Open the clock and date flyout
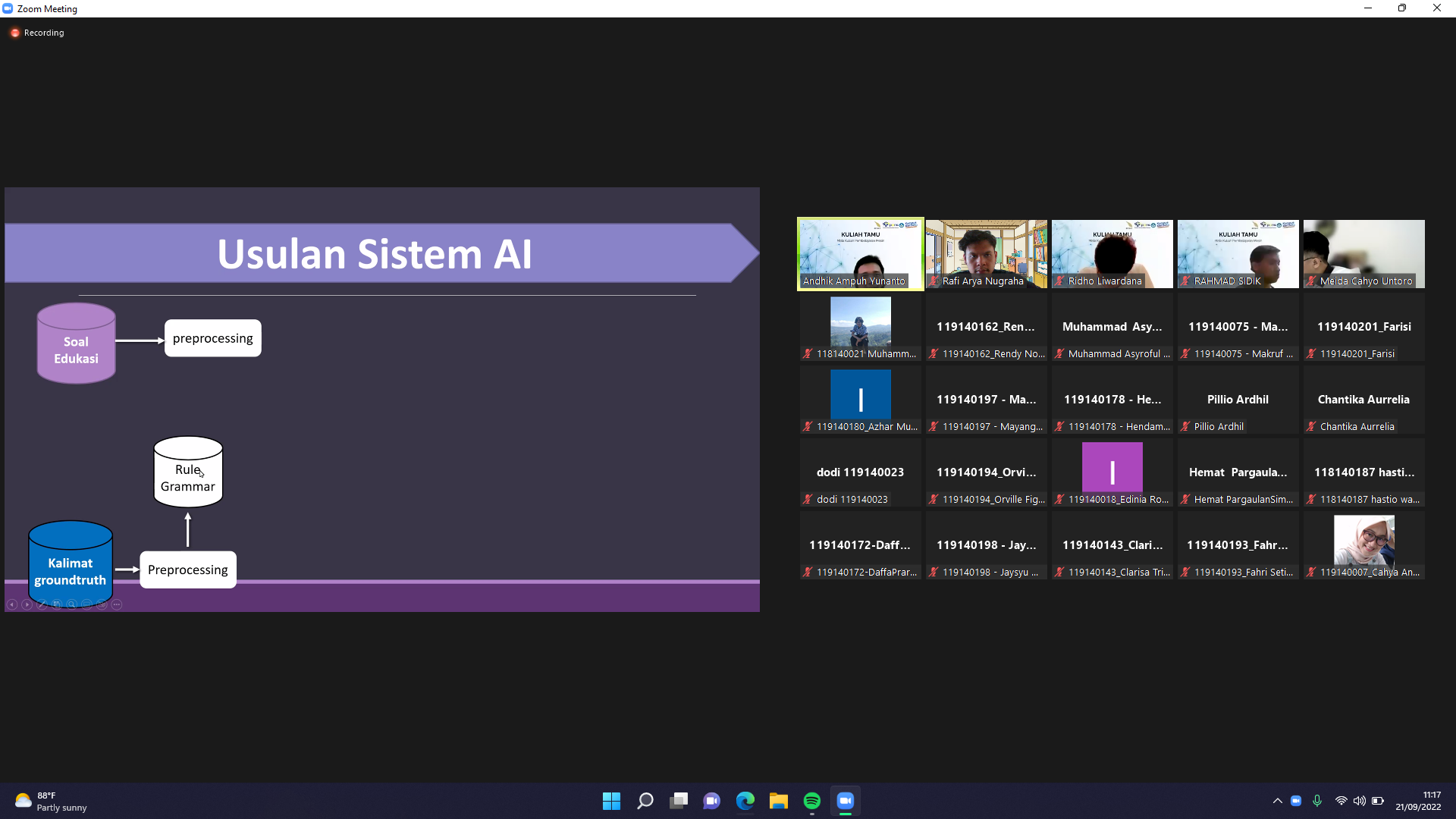 pos(1418,801)
